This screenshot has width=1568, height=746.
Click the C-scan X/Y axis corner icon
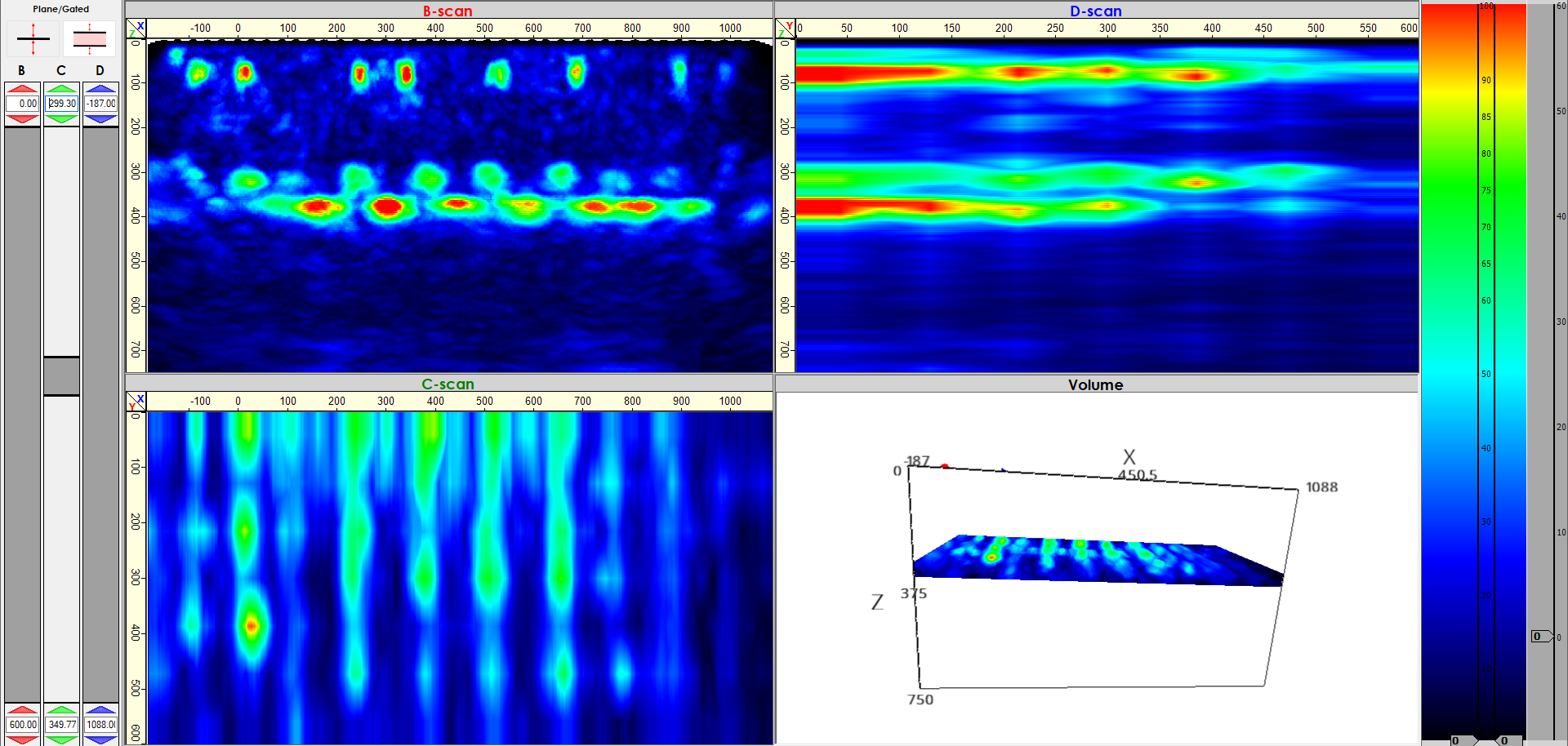136,402
